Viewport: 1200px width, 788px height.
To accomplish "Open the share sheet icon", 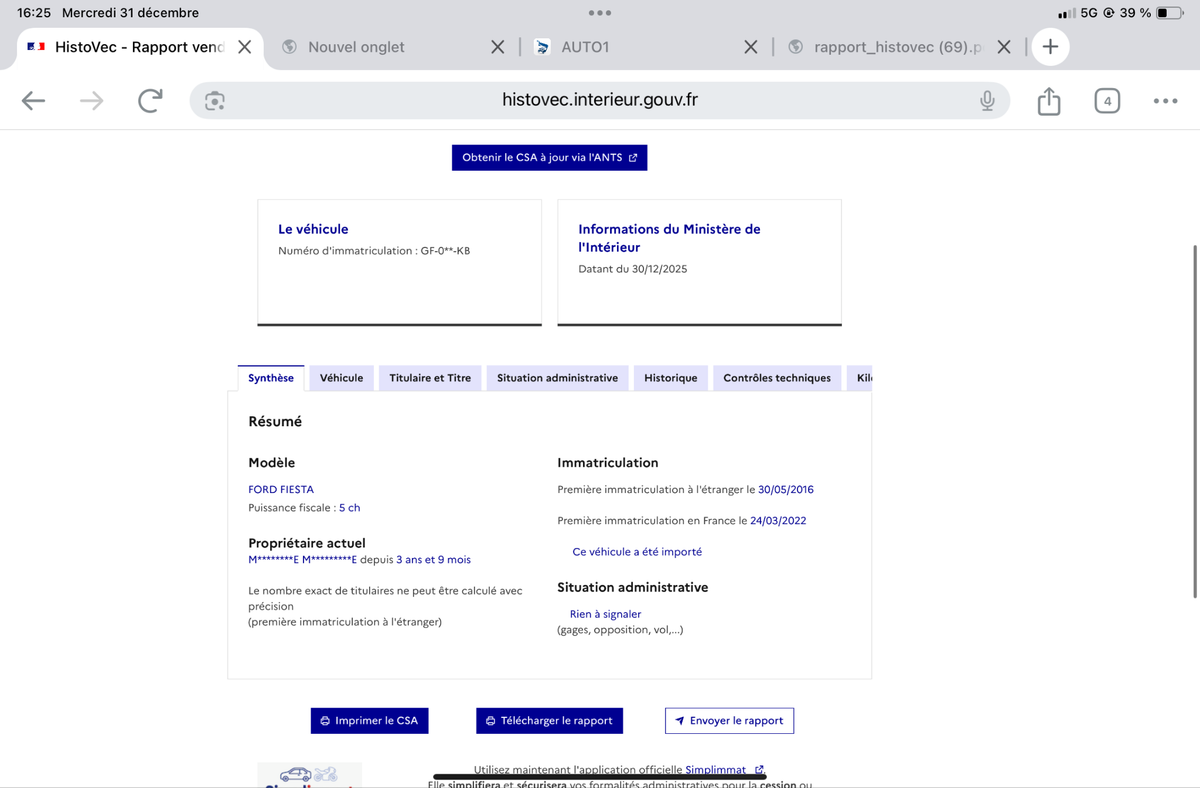I will [x=1048, y=101].
